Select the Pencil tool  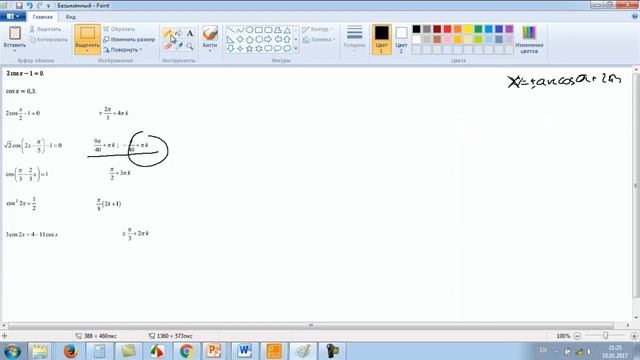[168, 33]
